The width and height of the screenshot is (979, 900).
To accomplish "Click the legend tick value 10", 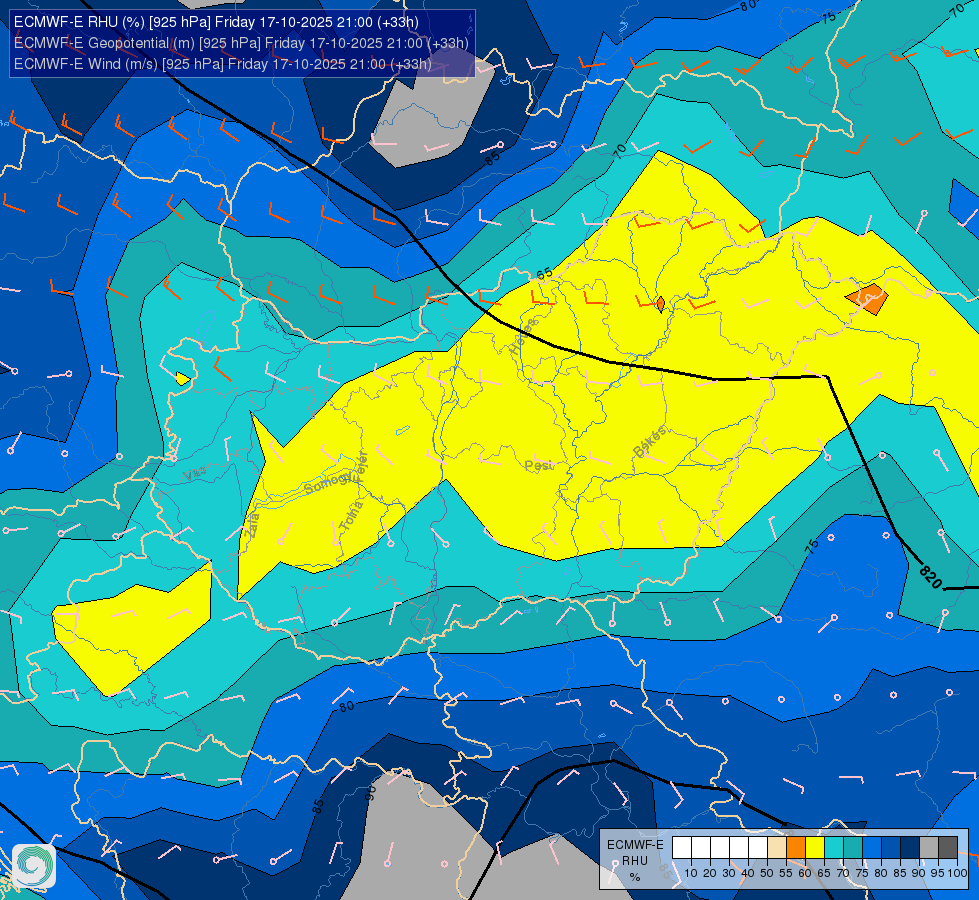I will pyautogui.click(x=691, y=873).
